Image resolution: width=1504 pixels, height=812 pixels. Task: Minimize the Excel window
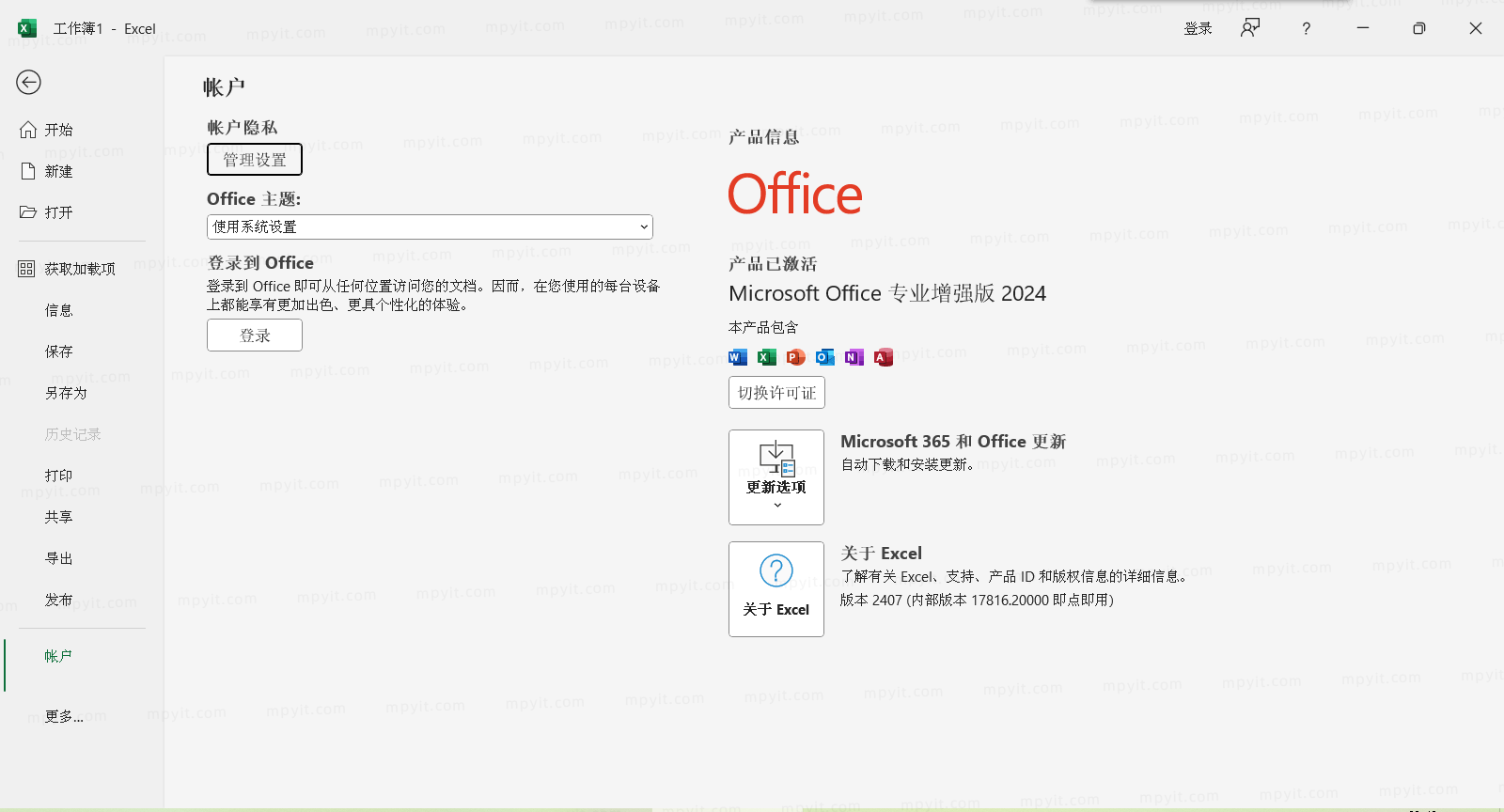[x=1363, y=28]
